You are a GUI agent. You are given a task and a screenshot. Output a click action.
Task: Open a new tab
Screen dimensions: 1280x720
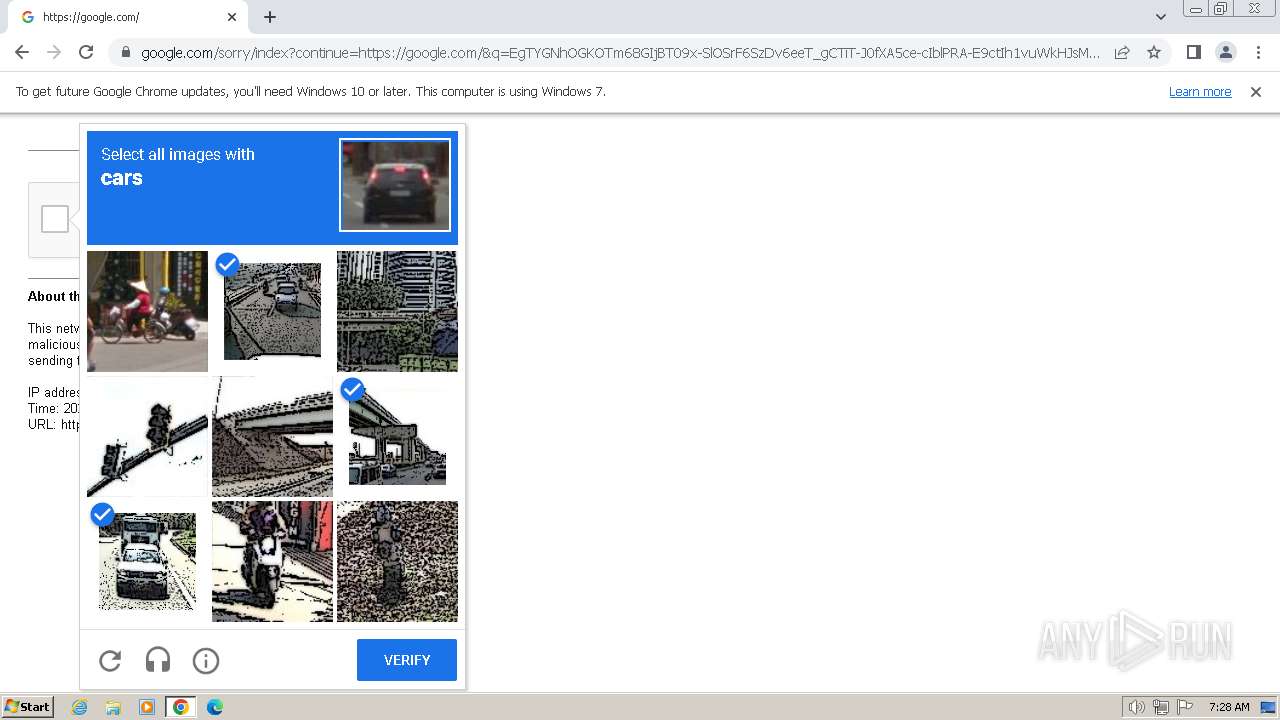pos(270,17)
